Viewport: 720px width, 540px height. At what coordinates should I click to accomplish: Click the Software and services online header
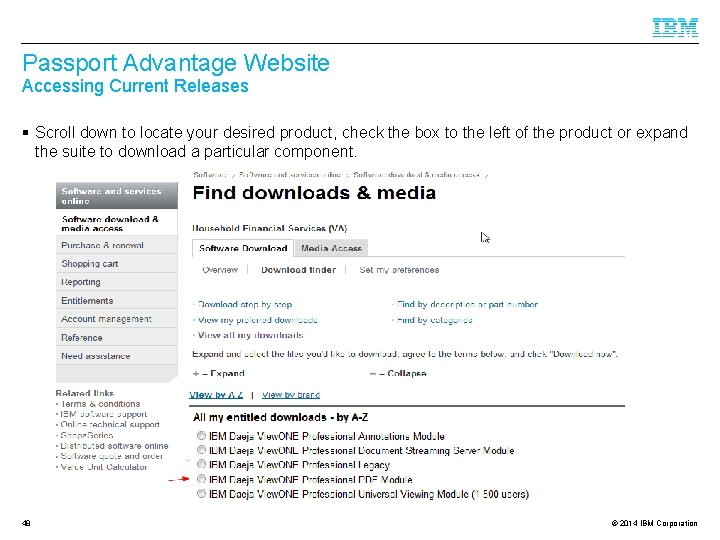117,196
